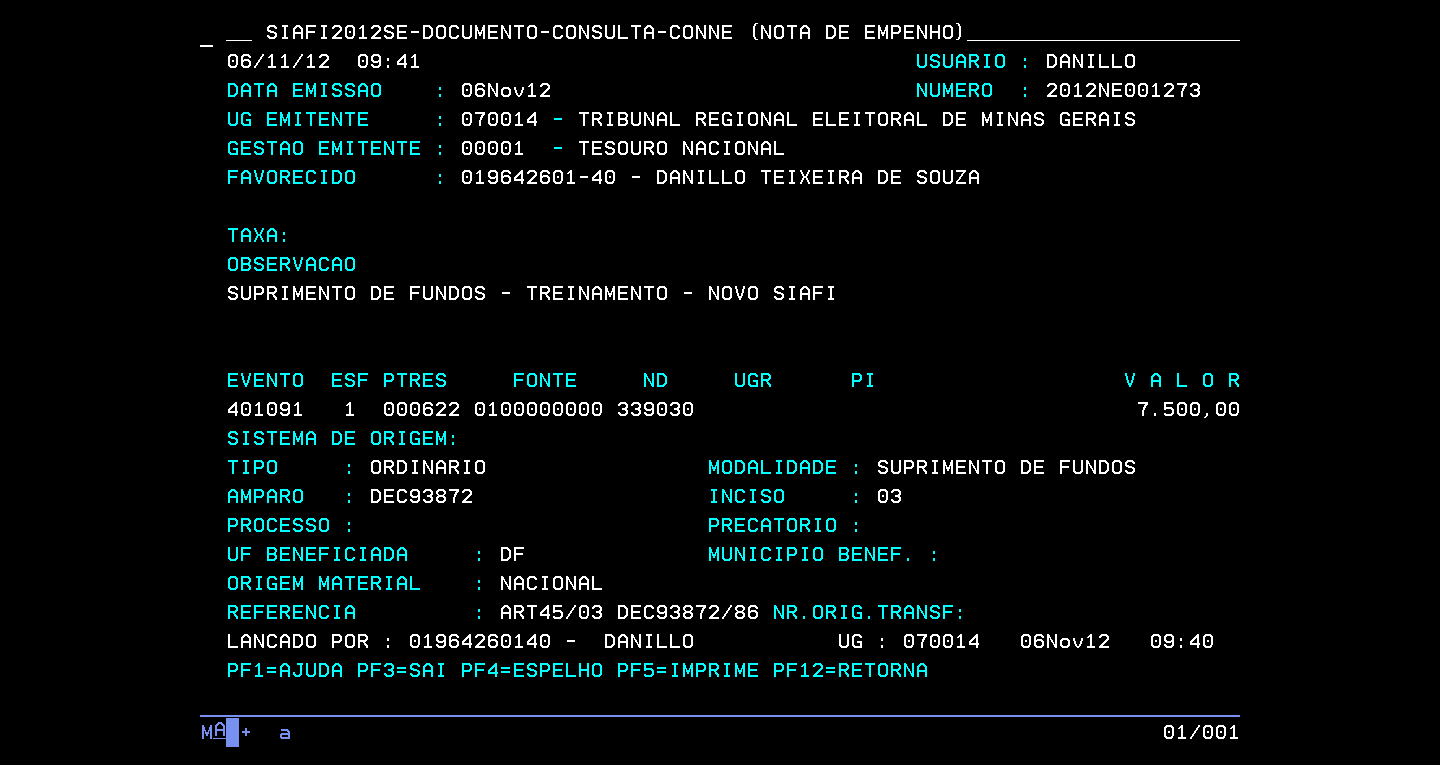Click the UGR column header
Viewport: 1440px width, 765px height.
753,381
